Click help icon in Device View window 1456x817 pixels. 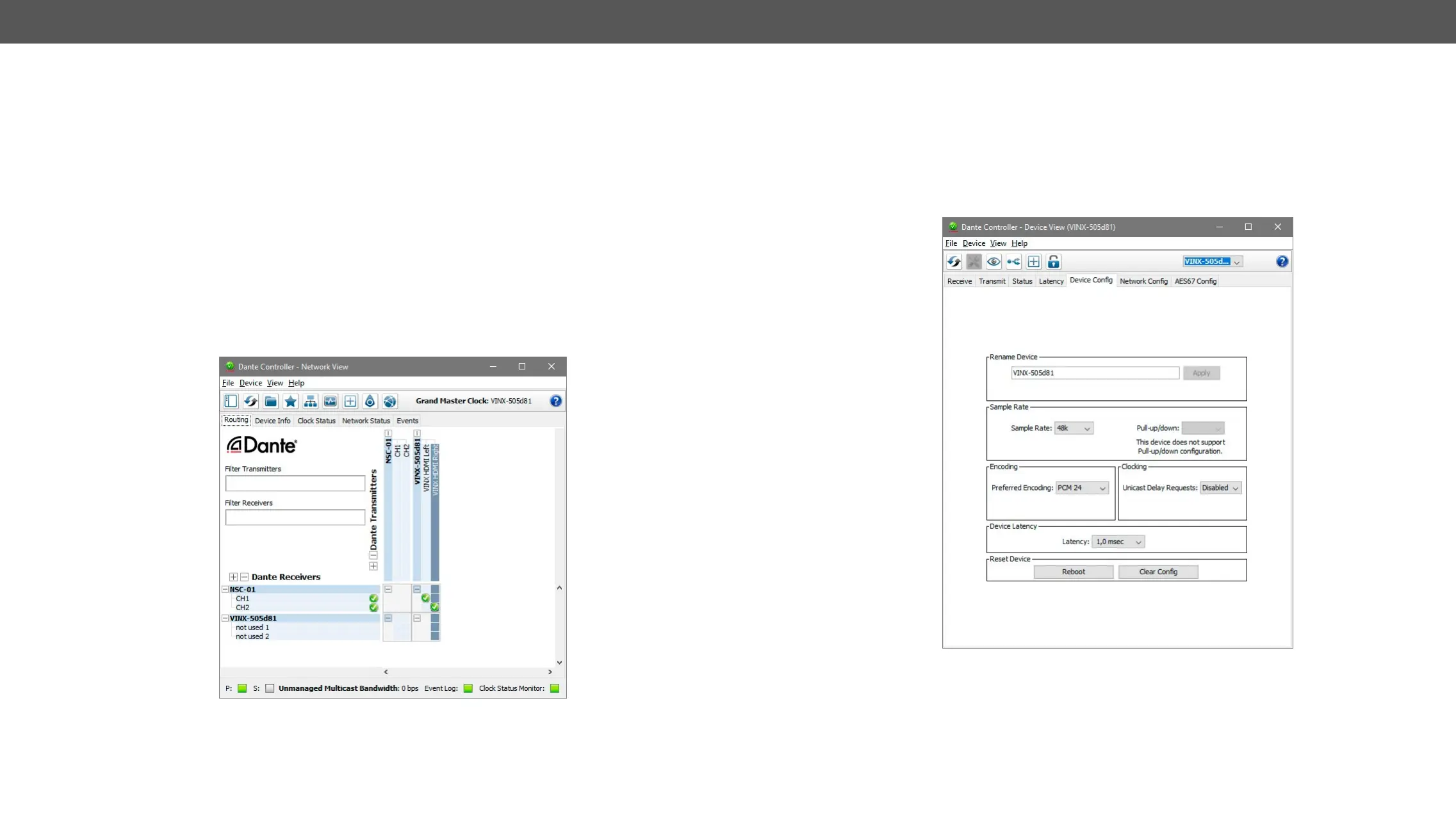pos(1282,261)
